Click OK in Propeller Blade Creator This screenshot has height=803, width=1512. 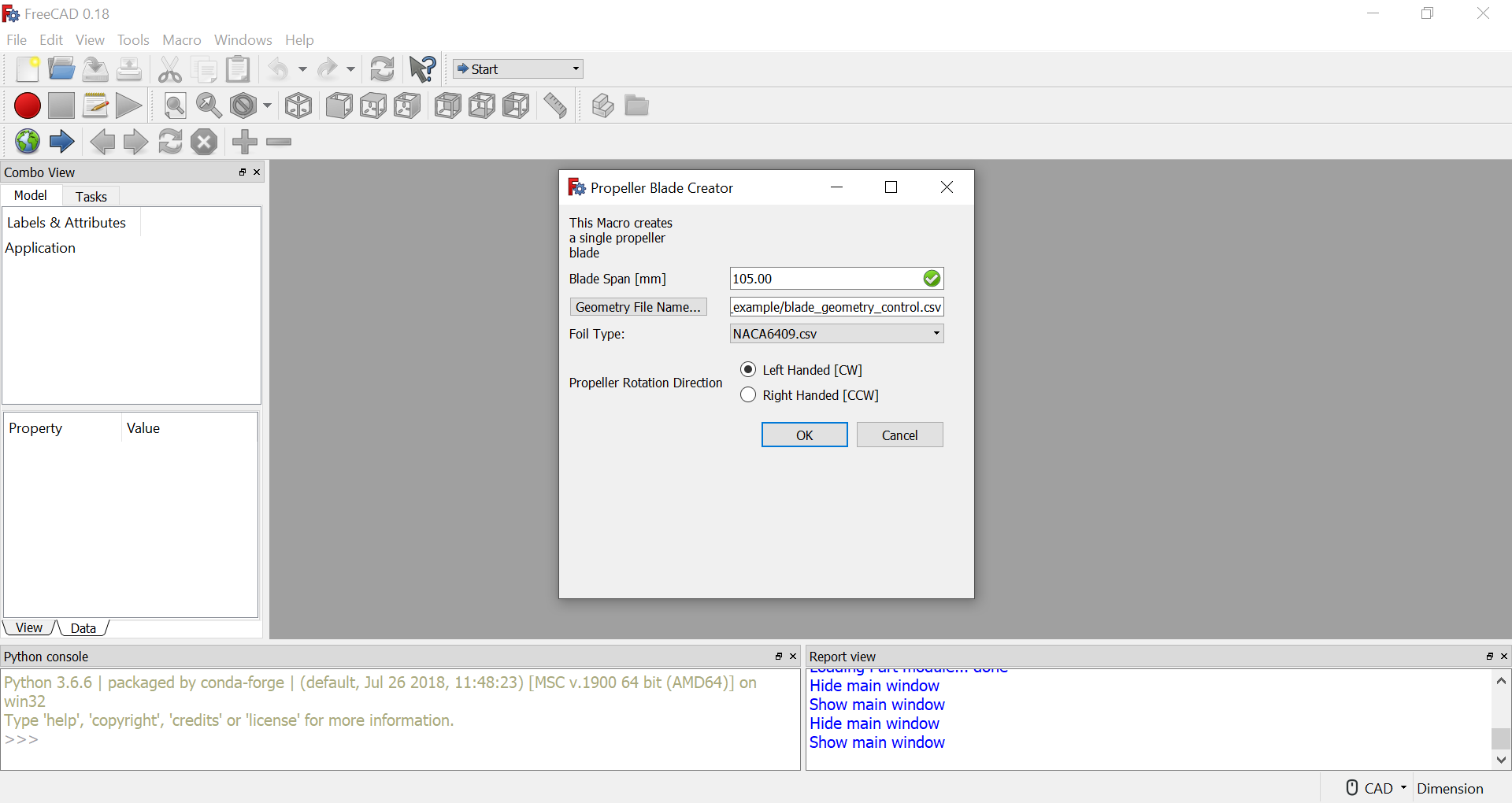(x=805, y=435)
